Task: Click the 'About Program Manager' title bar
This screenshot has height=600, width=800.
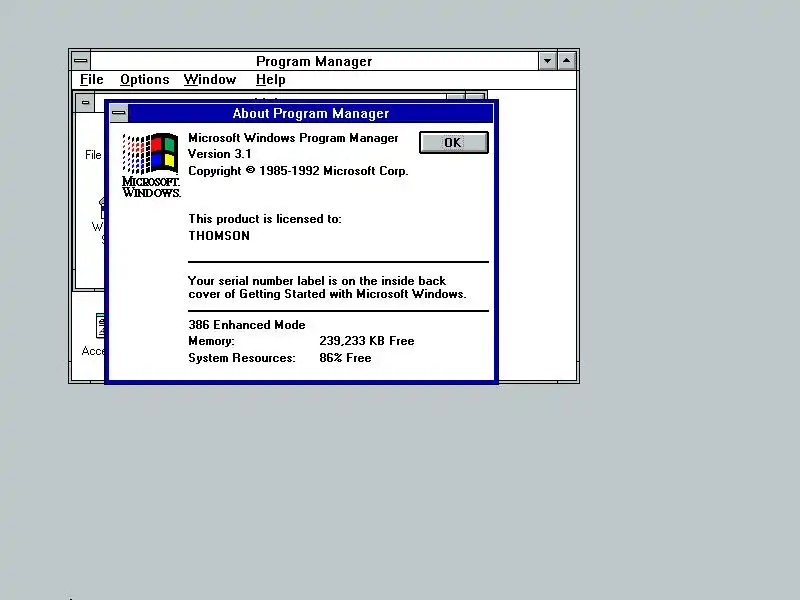Action: pyautogui.click(x=311, y=113)
